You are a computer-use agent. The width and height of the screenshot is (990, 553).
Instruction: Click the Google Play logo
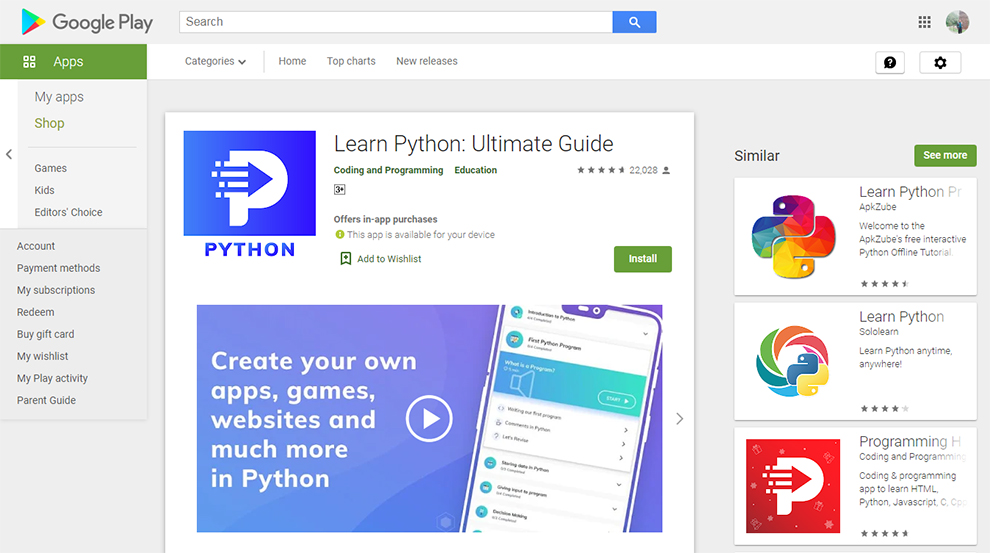click(x=87, y=22)
